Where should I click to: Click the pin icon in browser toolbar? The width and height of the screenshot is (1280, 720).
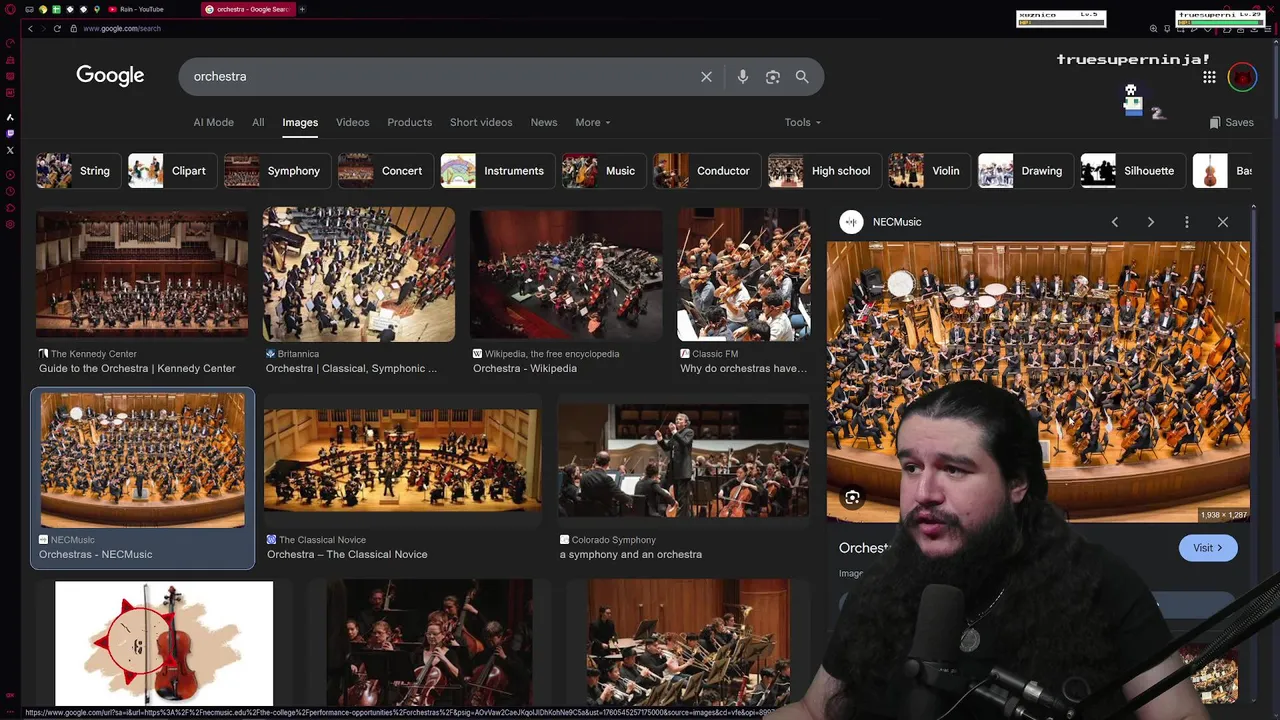pos(1168,28)
